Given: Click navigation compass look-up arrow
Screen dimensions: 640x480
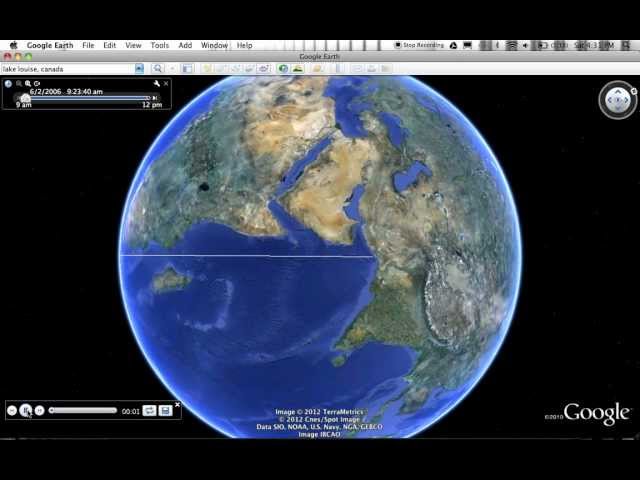Looking at the screenshot, I should 618,93.
